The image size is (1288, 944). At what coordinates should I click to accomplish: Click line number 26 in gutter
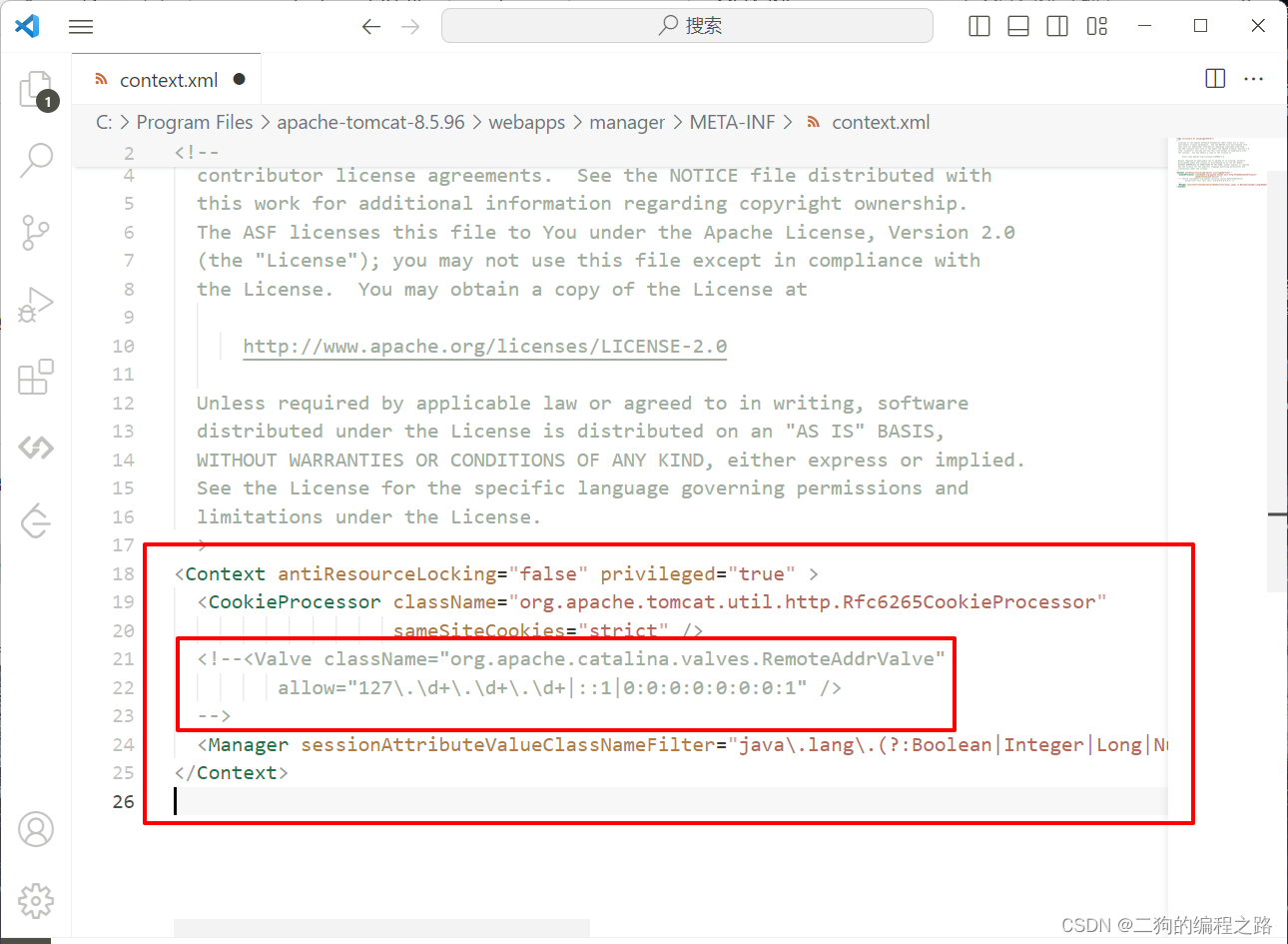coord(123,801)
